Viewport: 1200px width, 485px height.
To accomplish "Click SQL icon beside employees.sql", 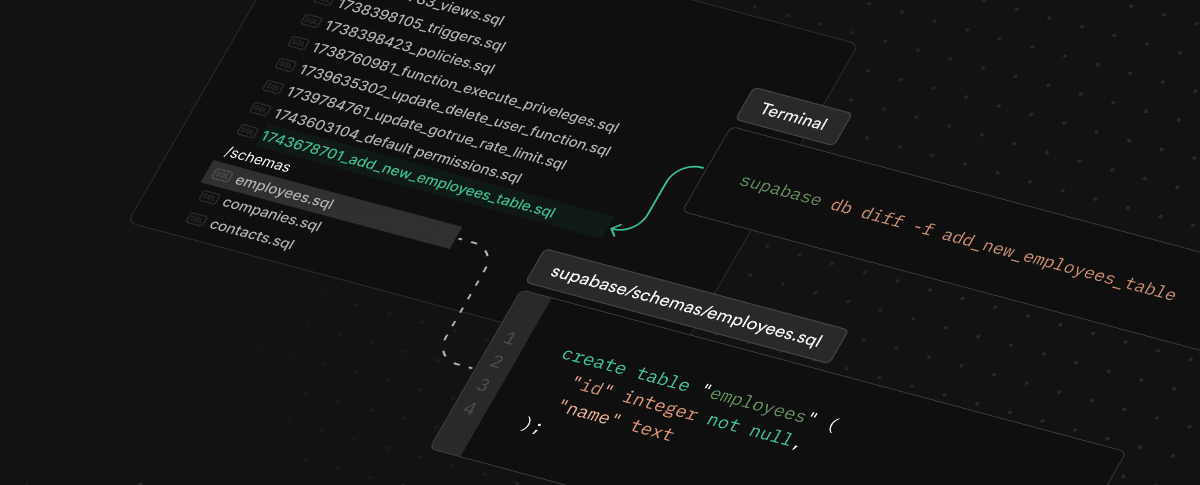I will [221, 175].
